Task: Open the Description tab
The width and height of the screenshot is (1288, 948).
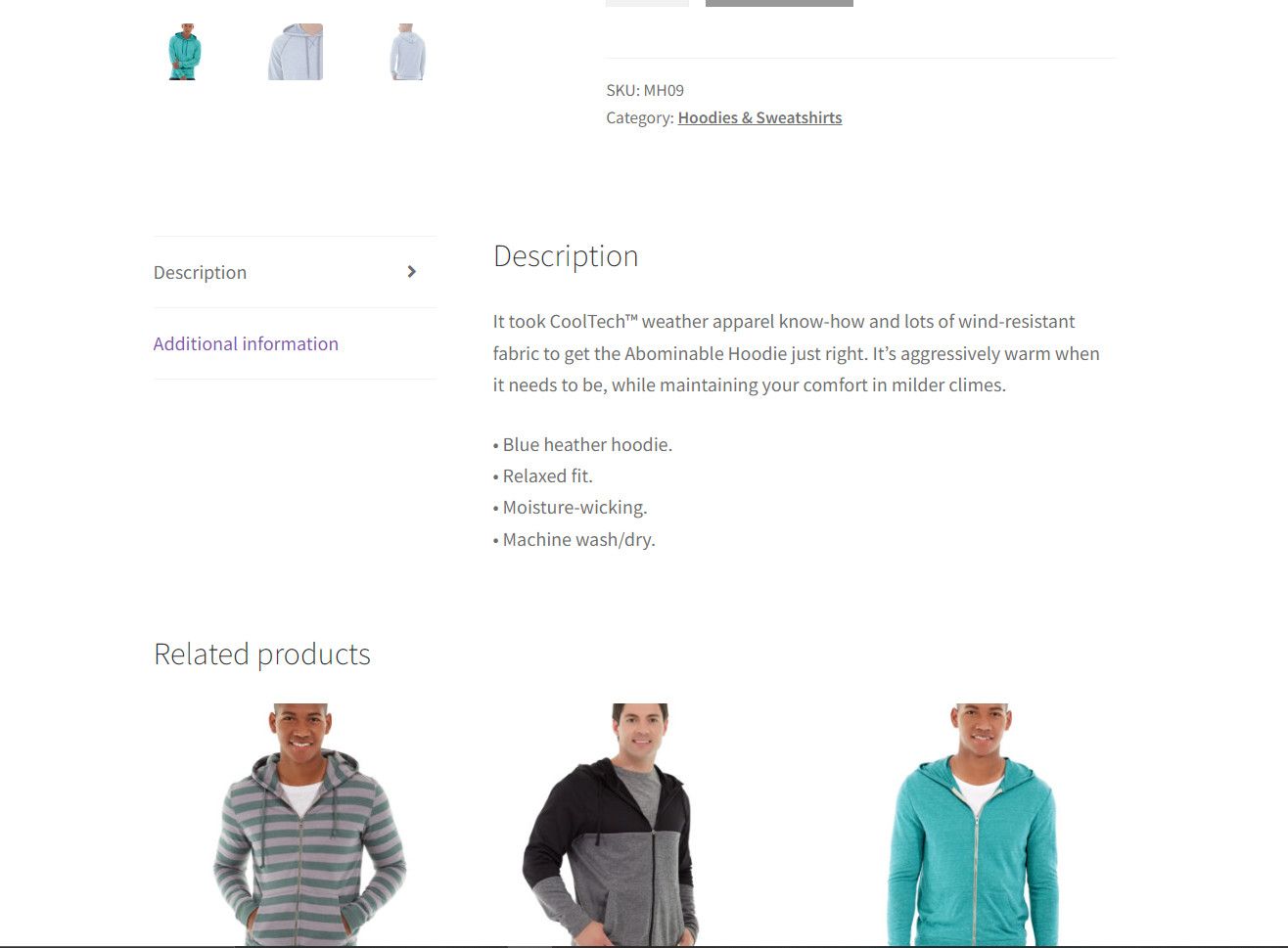Action: [200, 272]
